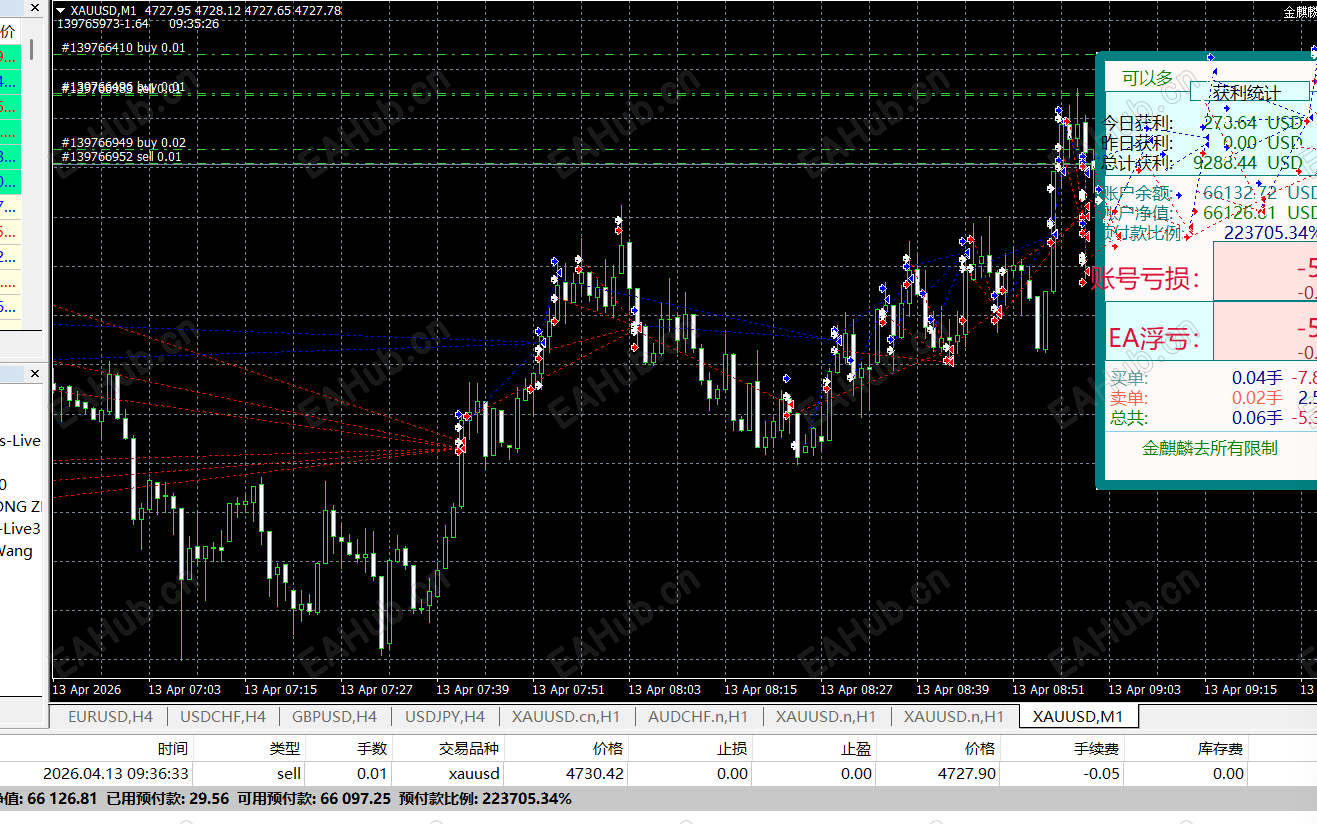This screenshot has width=1317, height=824.
Task: Select the 可以多 label in EA panel
Action: tap(1147, 78)
